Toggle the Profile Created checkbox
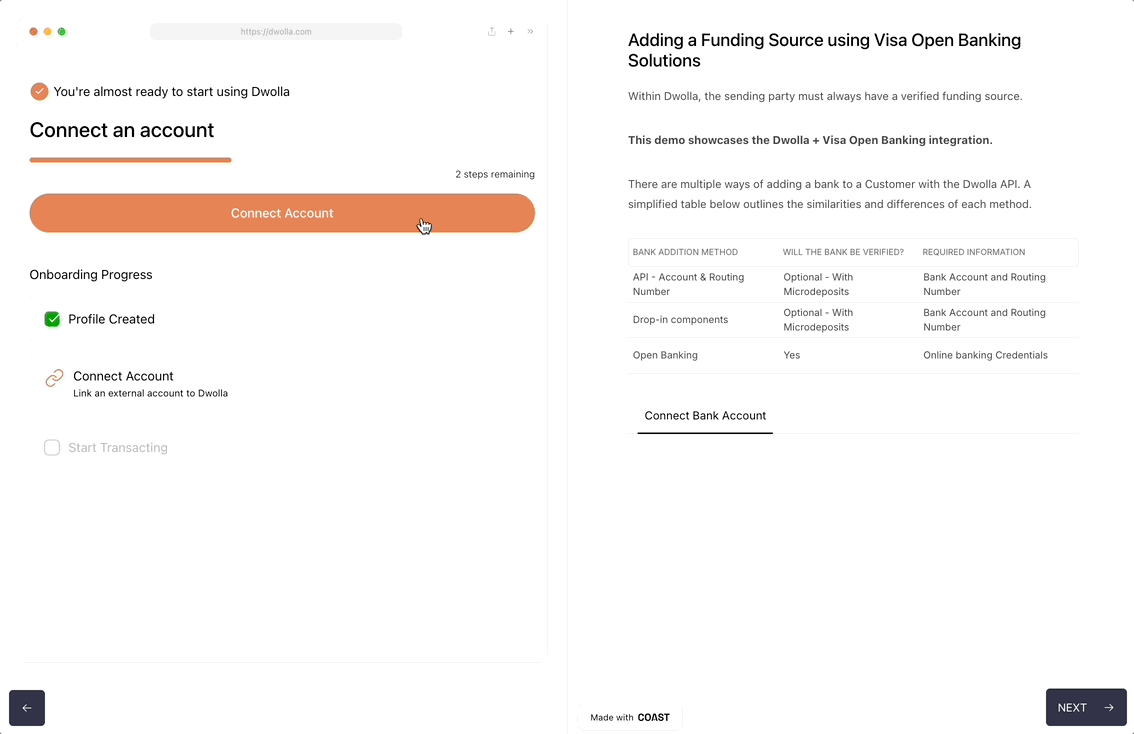 (x=52, y=319)
